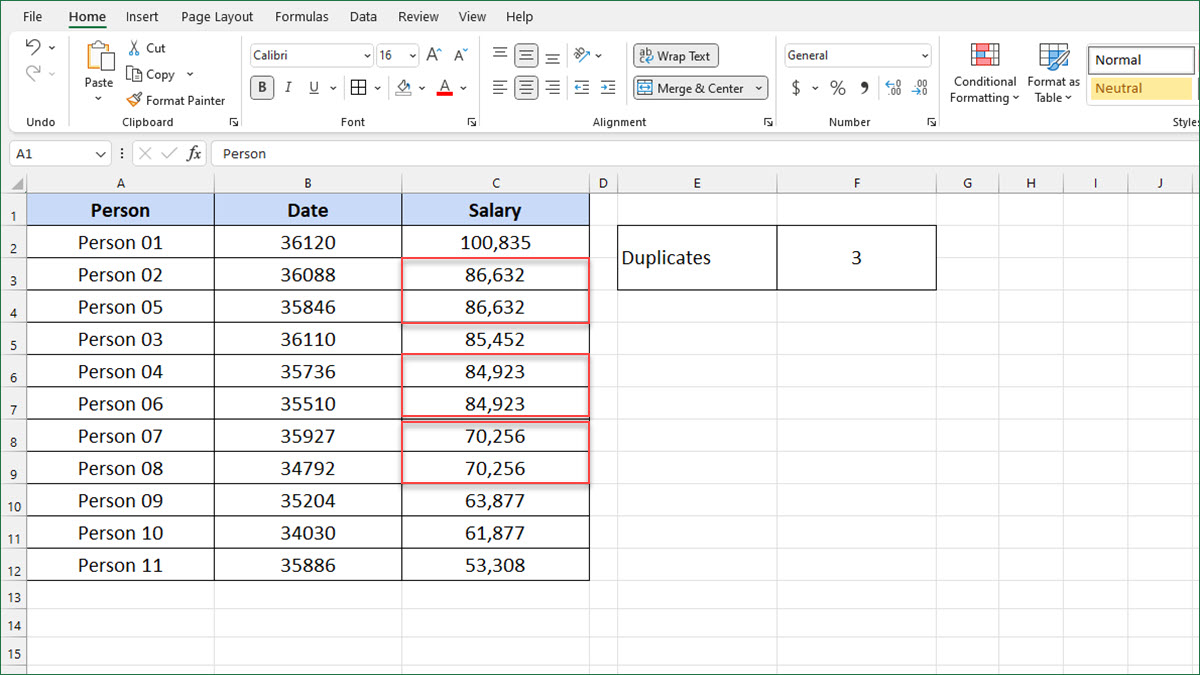Viewport: 1200px width, 675px height.
Task: Open Conditional Formatting options
Action: point(984,75)
